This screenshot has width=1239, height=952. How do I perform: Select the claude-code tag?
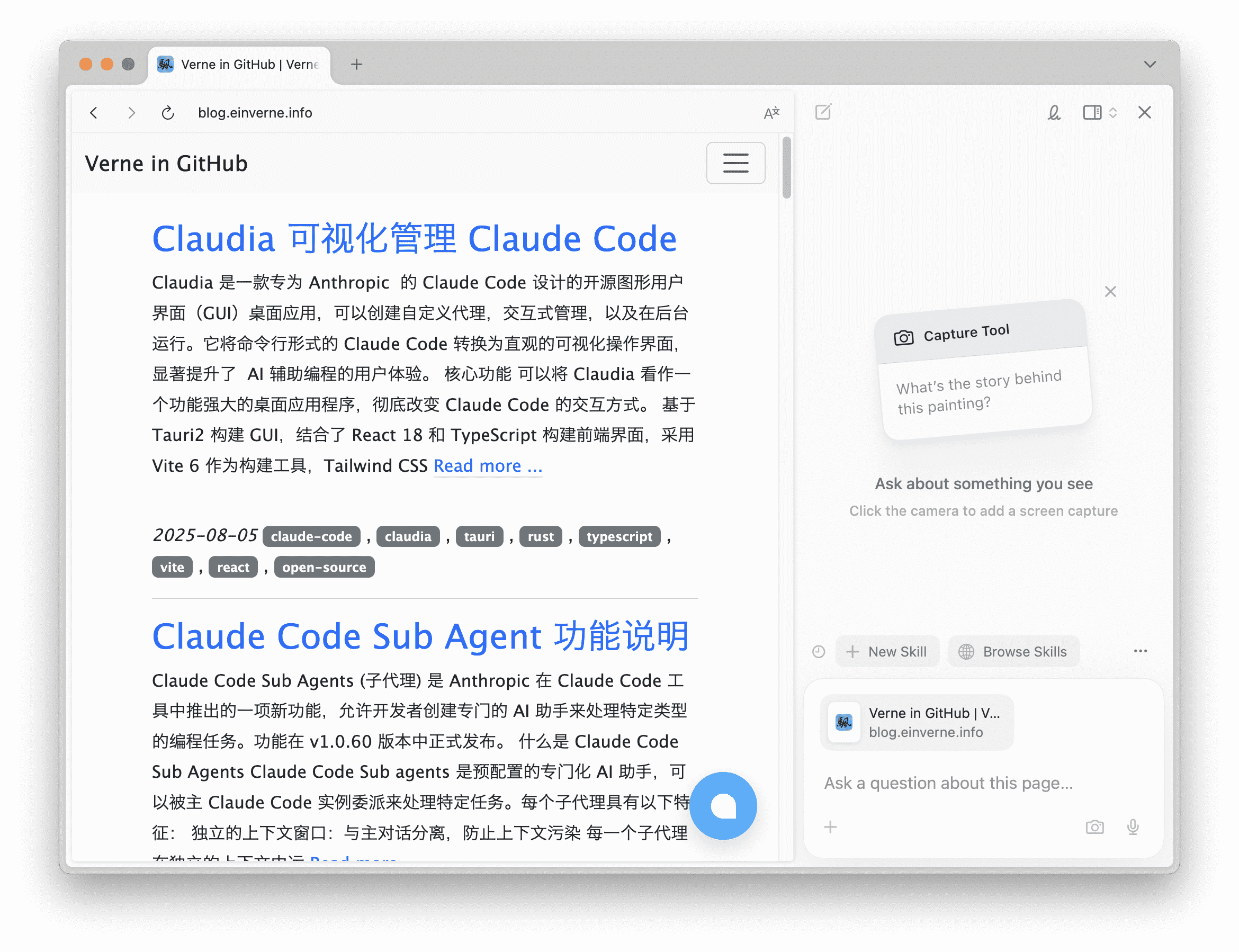pos(311,536)
